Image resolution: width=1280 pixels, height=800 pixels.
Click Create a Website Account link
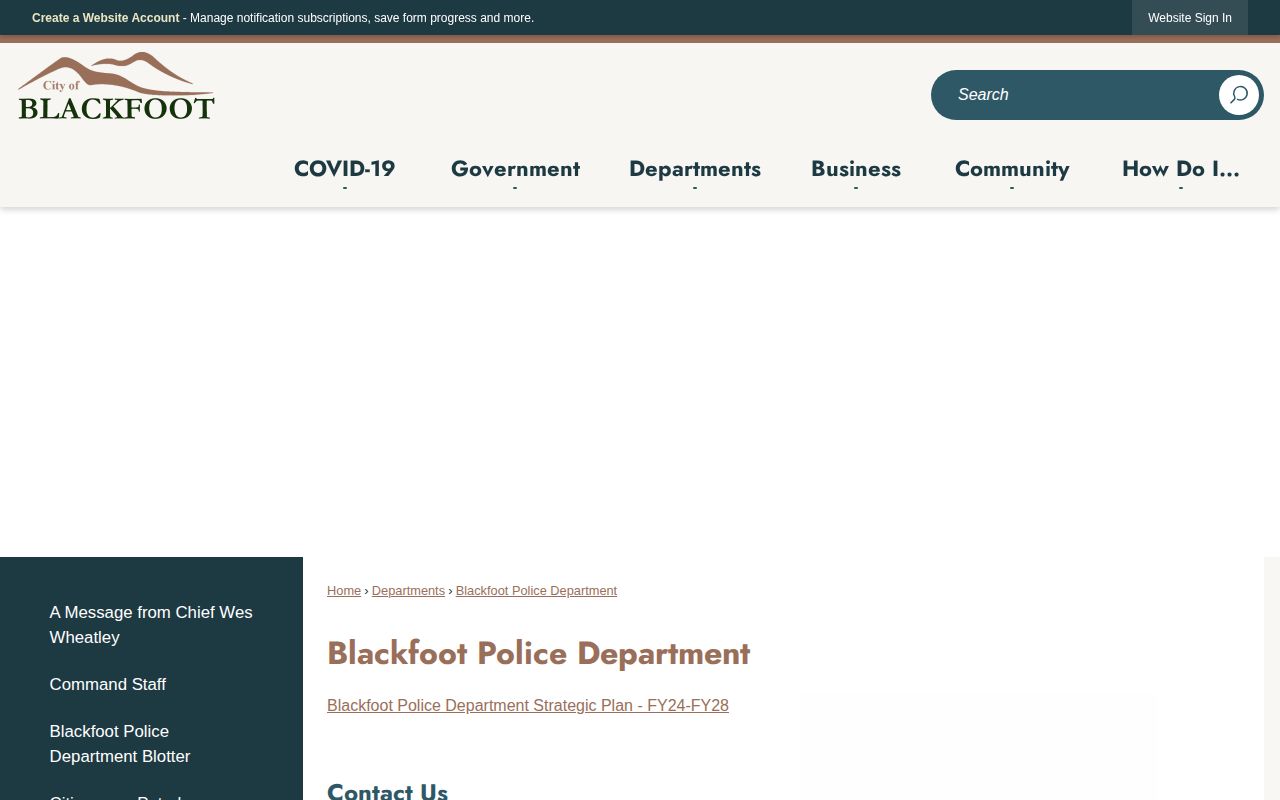click(x=106, y=18)
